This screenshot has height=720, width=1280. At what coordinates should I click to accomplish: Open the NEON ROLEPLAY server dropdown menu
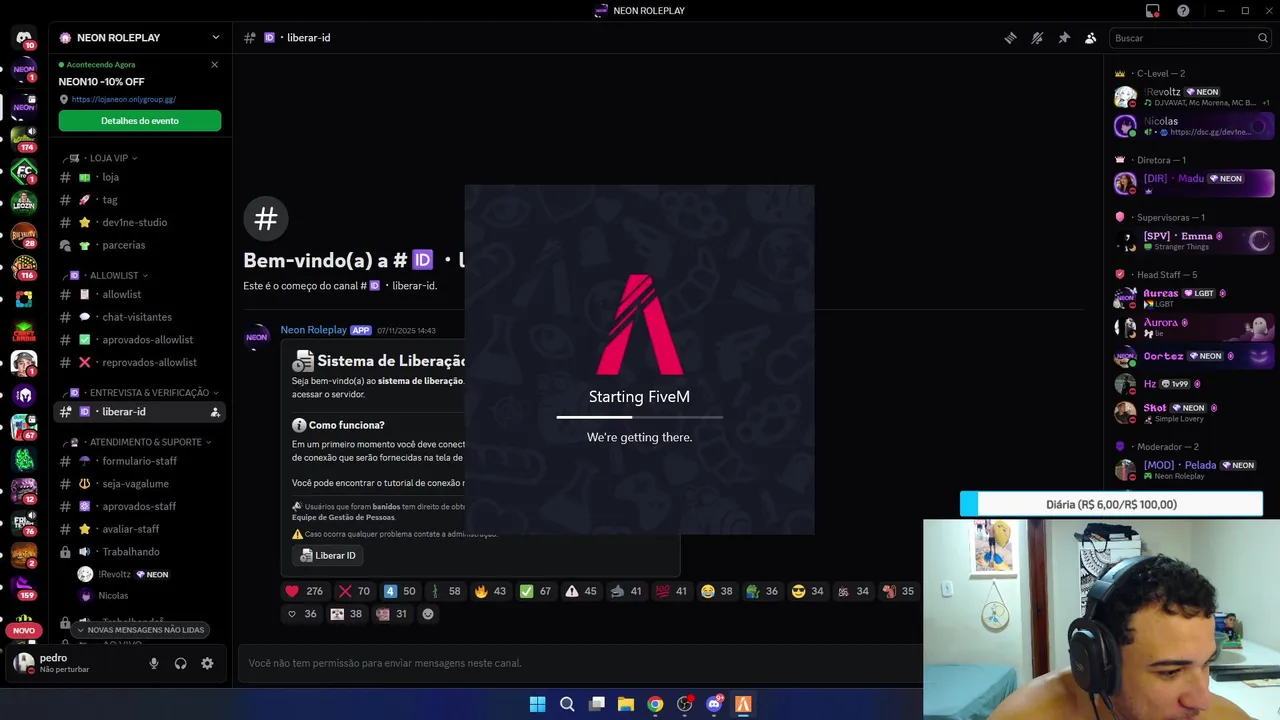(215, 37)
